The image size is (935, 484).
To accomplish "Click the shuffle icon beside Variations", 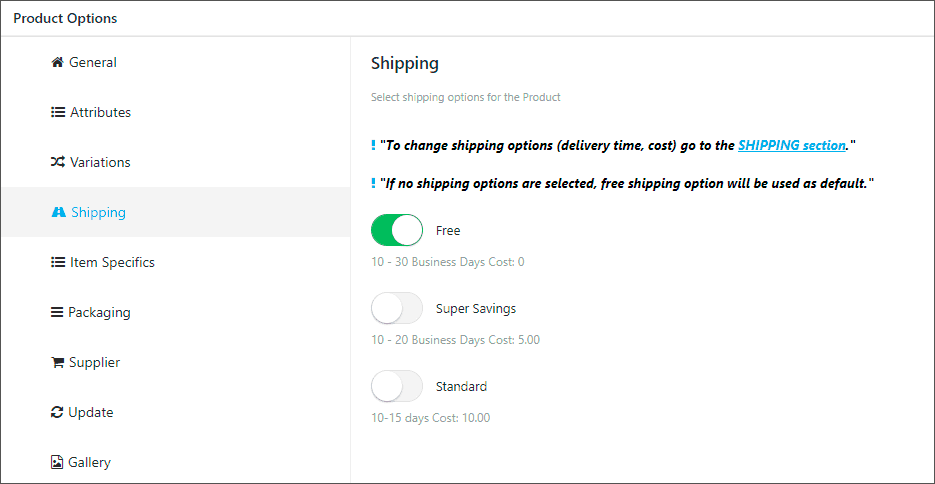I will coord(58,162).
